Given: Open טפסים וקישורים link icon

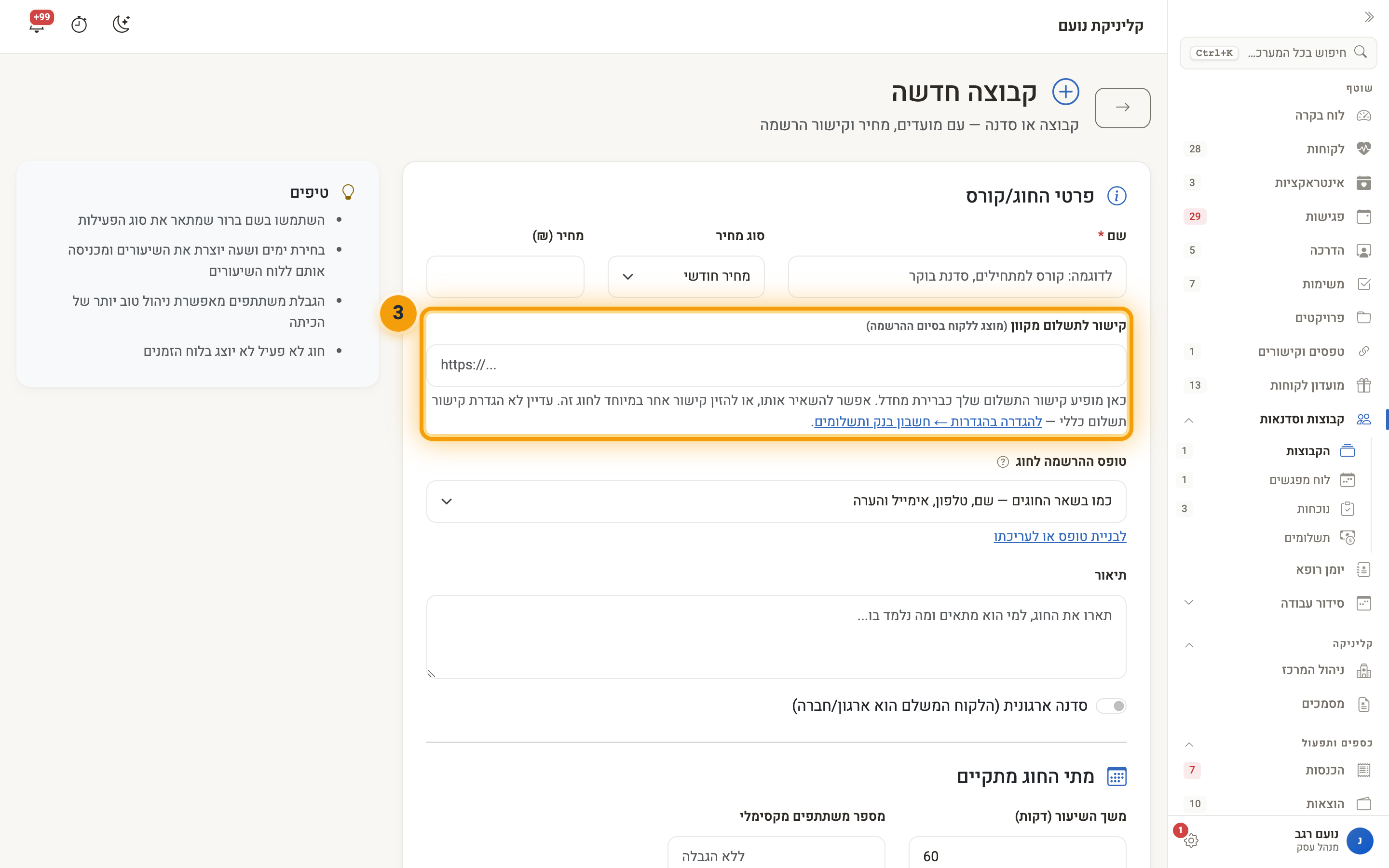Looking at the screenshot, I should pyautogui.click(x=1364, y=352).
